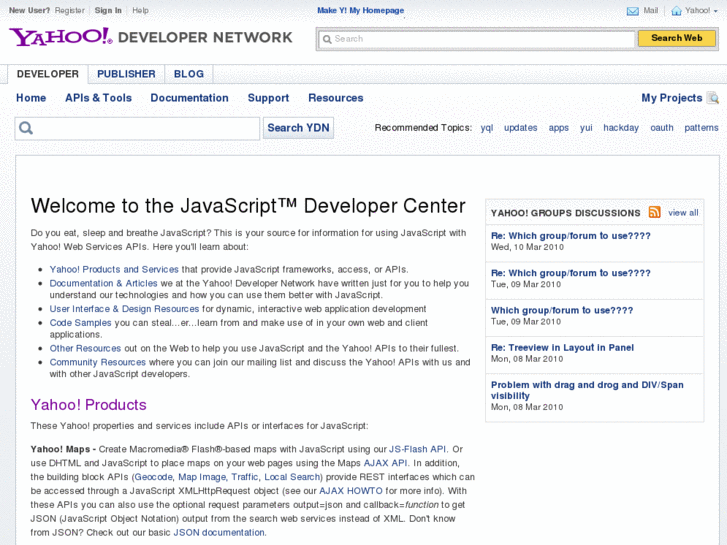
Task: Switch to the Publisher tab
Action: pos(126,74)
